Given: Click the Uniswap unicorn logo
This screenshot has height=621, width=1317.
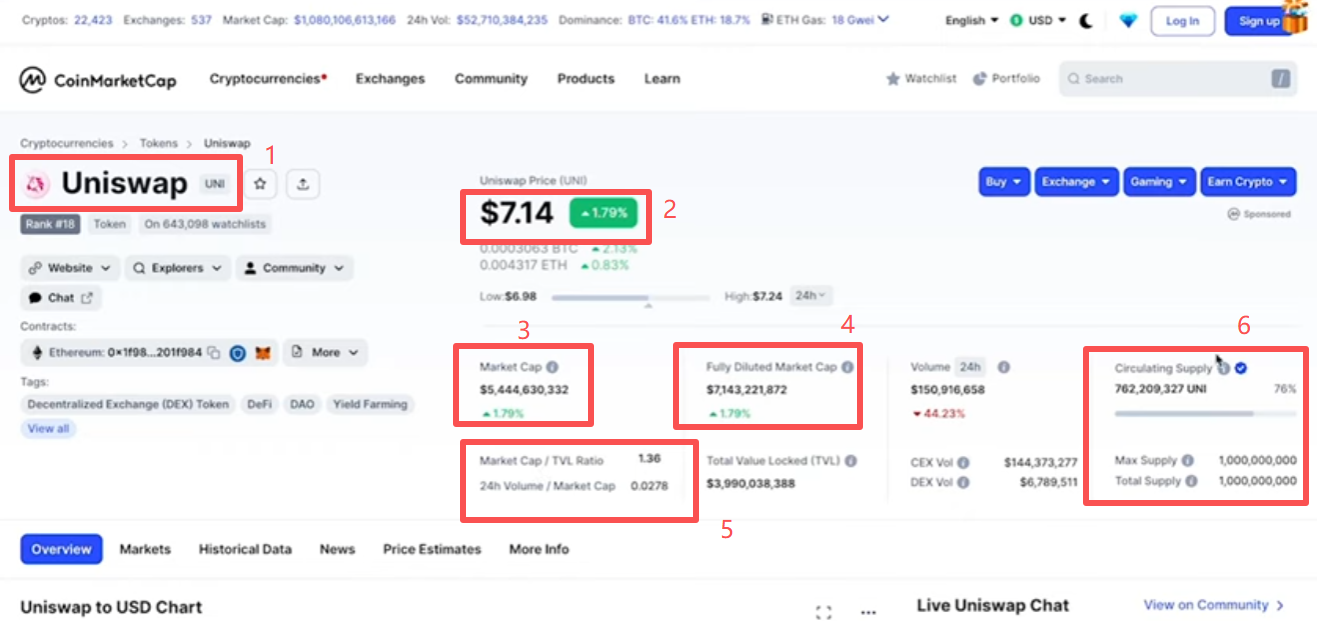Looking at the screenshot, I should click(37, 184).
